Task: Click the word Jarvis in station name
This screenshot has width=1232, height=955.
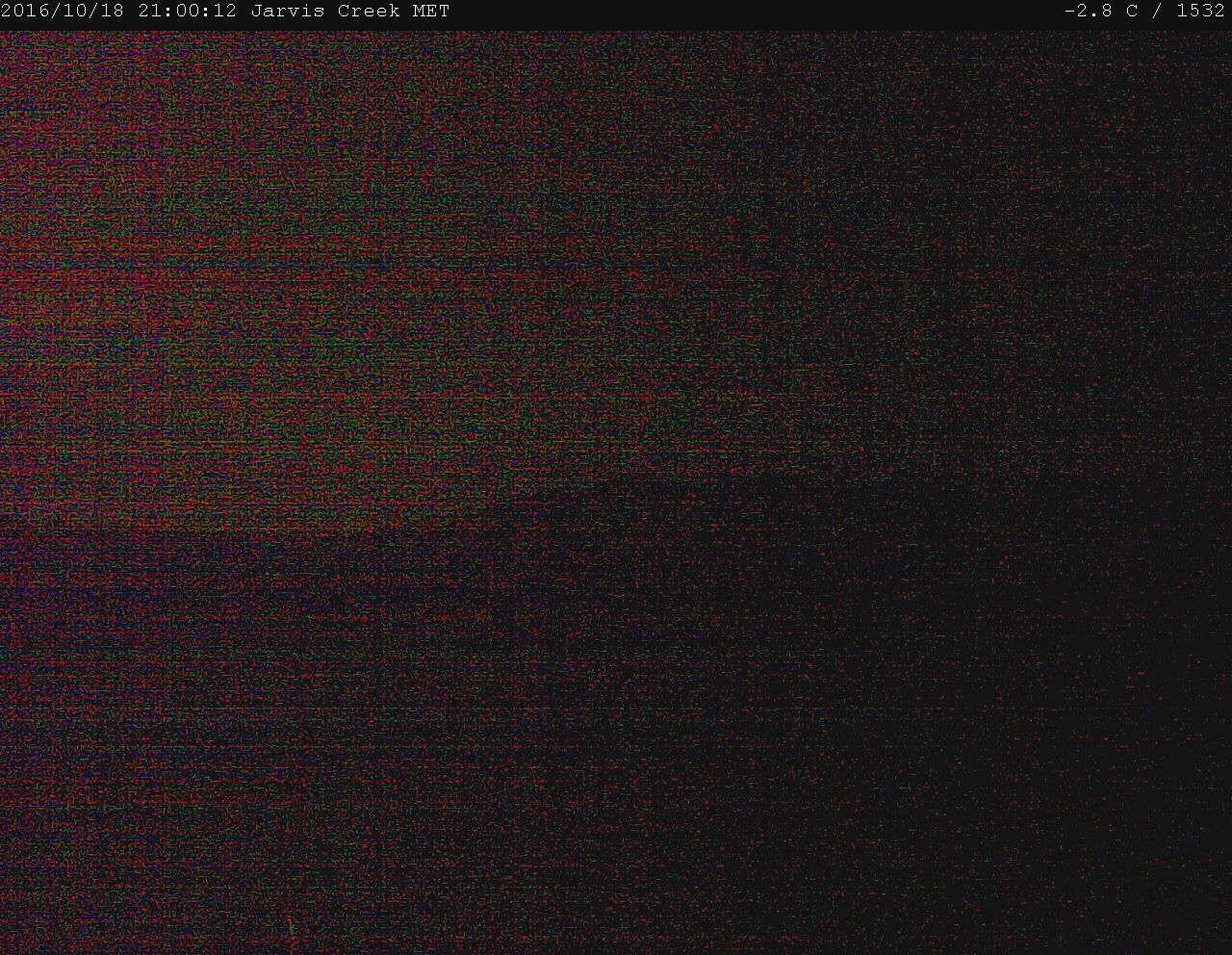Action: (x=288, y=12)
